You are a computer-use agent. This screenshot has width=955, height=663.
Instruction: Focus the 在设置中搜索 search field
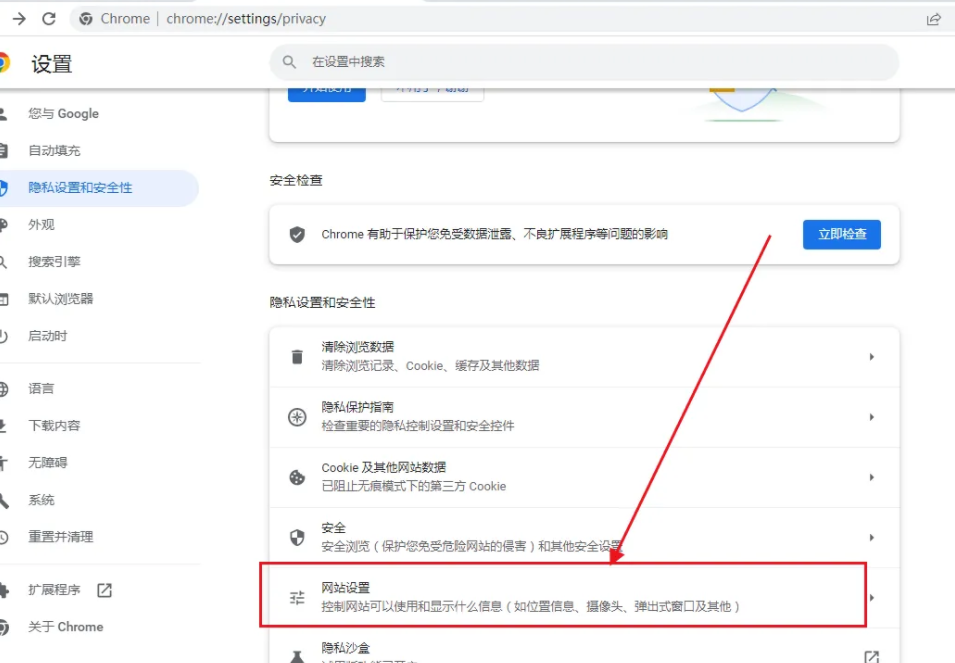pos(584,62)
